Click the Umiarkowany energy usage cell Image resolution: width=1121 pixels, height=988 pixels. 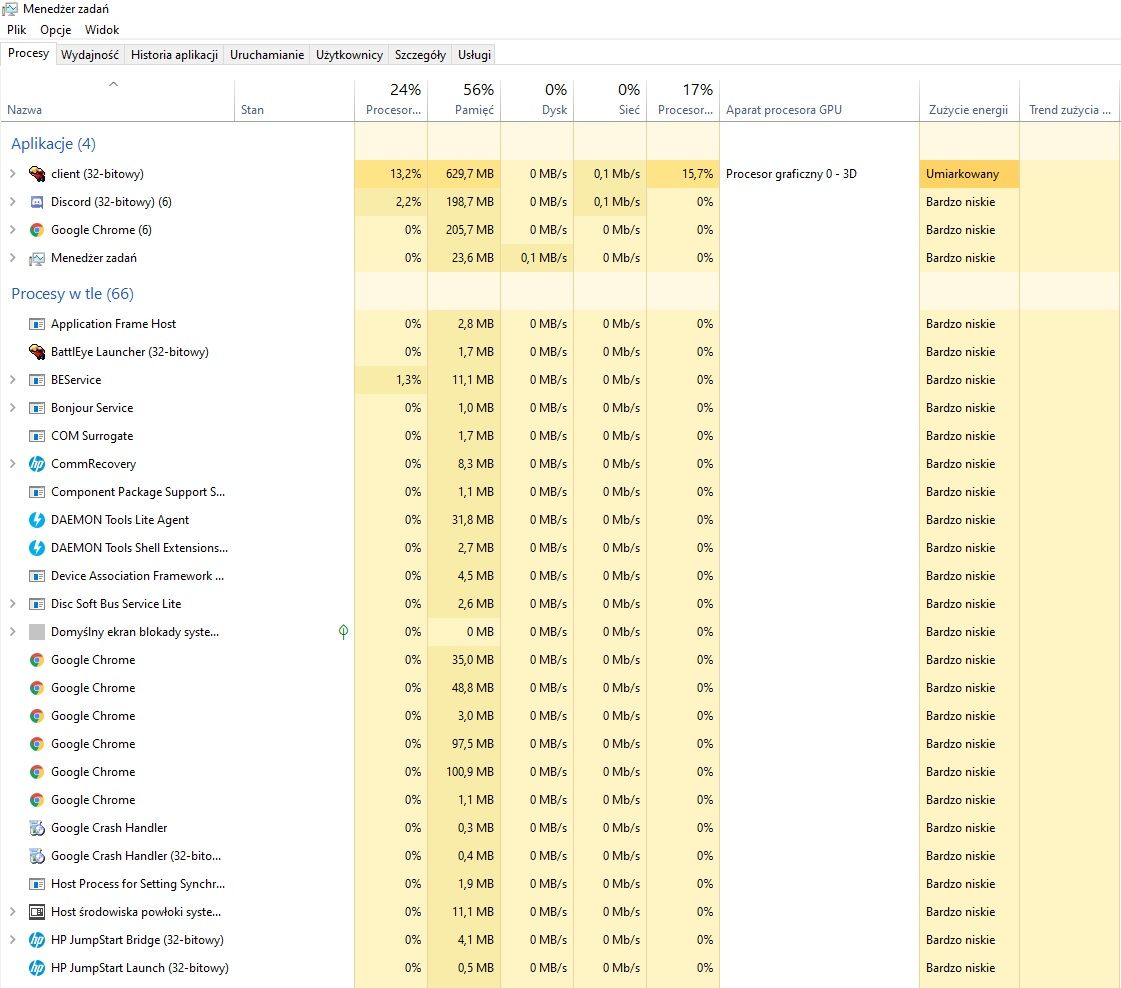(969, 174)
